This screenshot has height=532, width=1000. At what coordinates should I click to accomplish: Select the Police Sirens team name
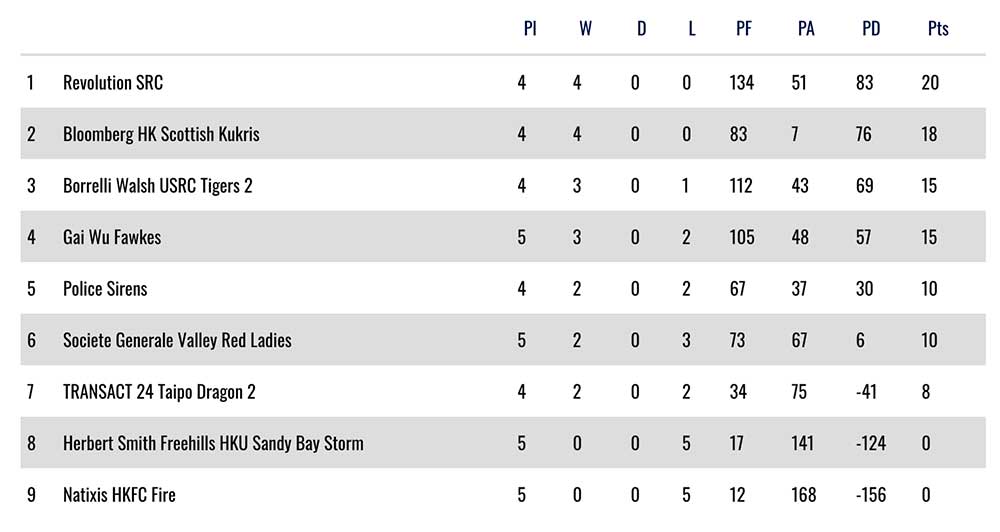click(x=105, y=289)
